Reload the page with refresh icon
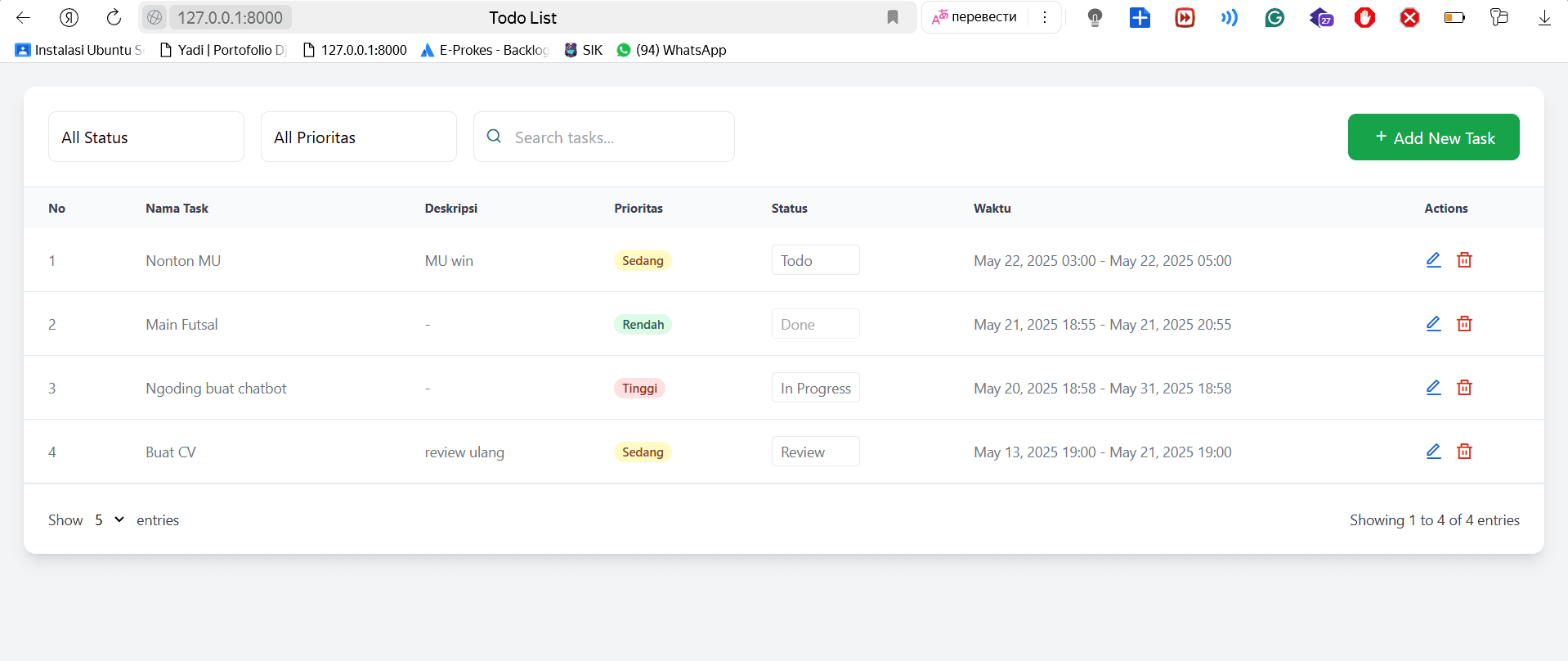This screenshot has height=661, width=1568. tap(114, 17)
